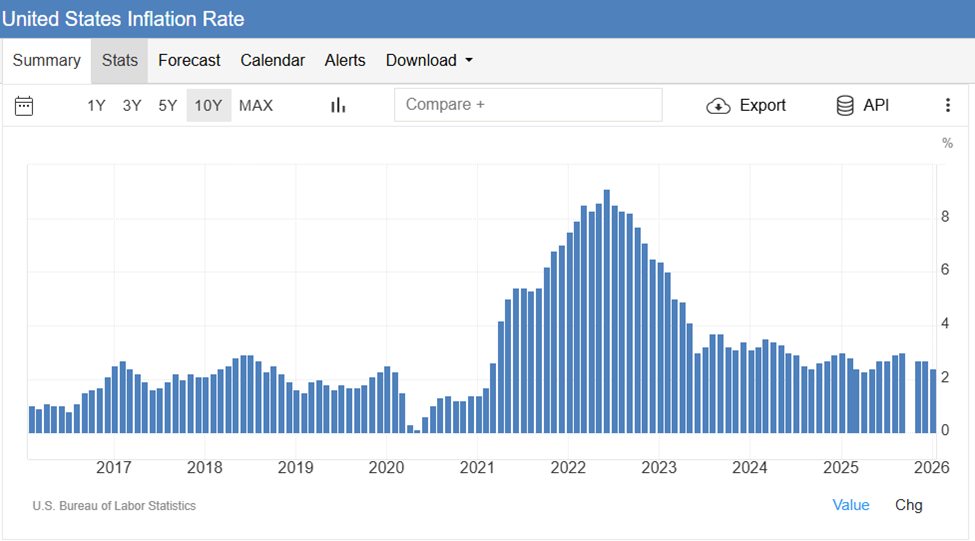Viewport: 975px width, 541px height.
Task: Select the 1Y time range
Action: tap(96, 105)
